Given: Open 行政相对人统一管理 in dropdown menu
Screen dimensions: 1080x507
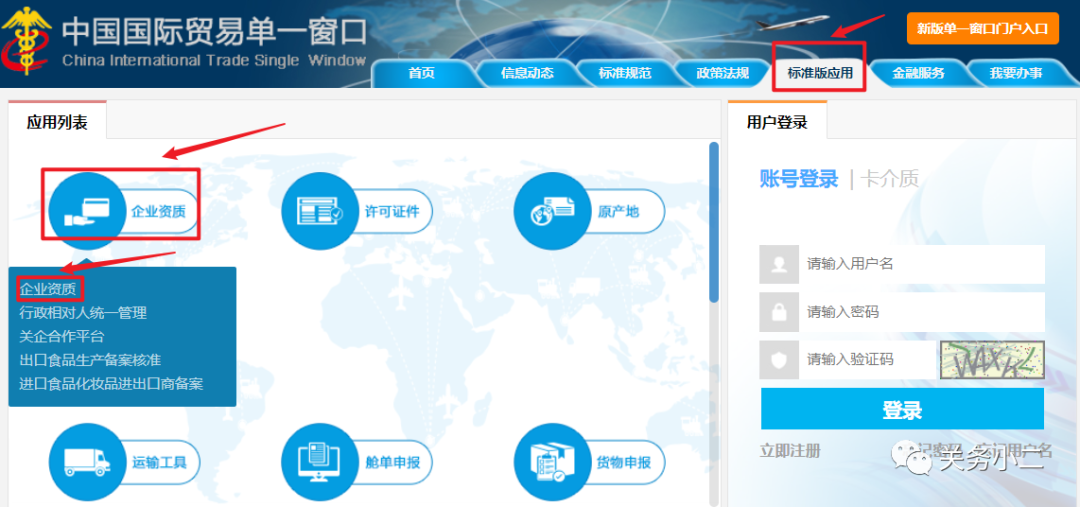Looking at the screenshot, I should pos(83,313).
